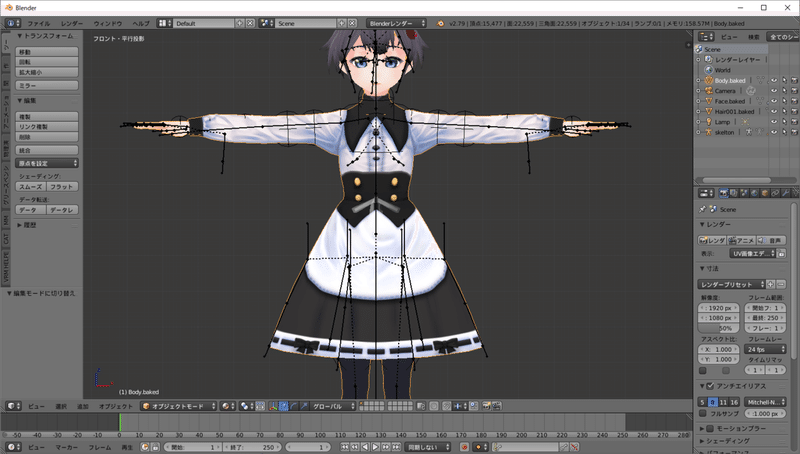This screenshot has width=800, height=454.
Task: Expand the 履歴 panel
Action: [19, 225]
